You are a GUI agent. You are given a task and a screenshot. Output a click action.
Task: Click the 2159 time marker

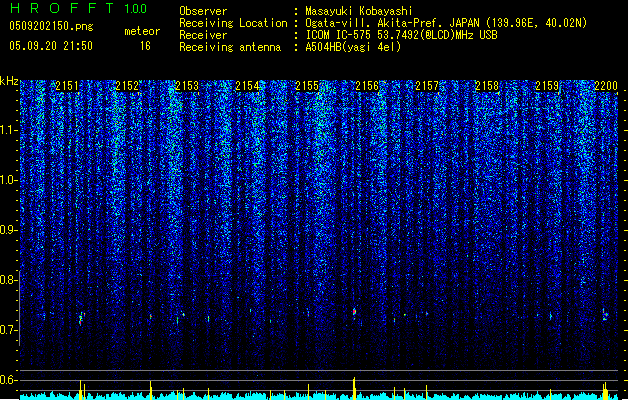pyautogui.click(x=547, y=86)
